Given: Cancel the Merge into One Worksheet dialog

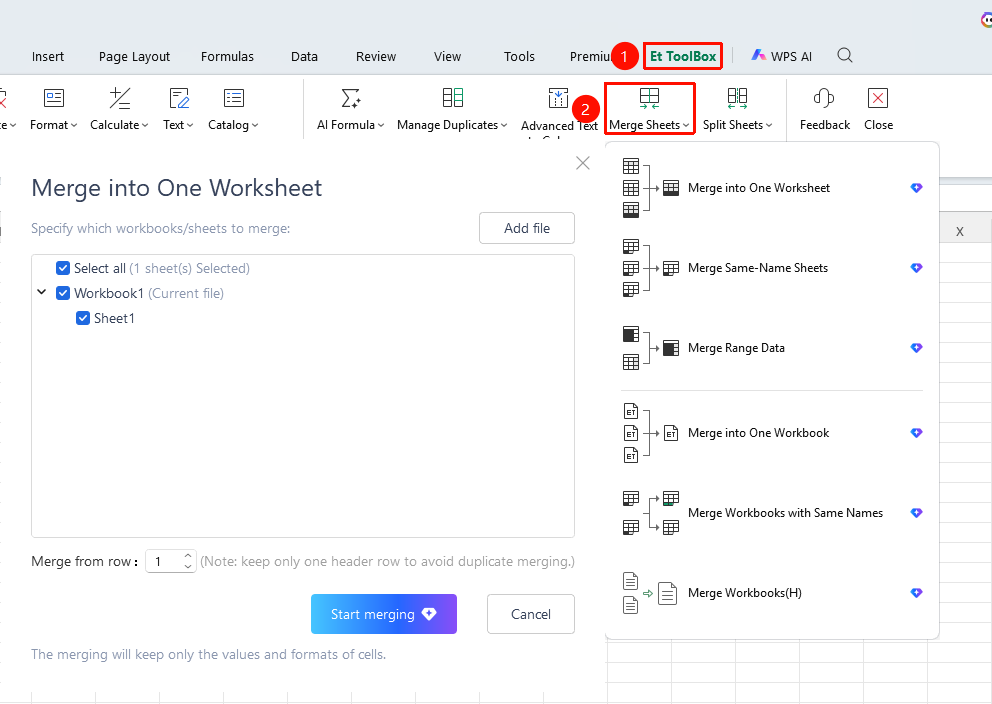Looking at the screenshot, I should 531,614.
